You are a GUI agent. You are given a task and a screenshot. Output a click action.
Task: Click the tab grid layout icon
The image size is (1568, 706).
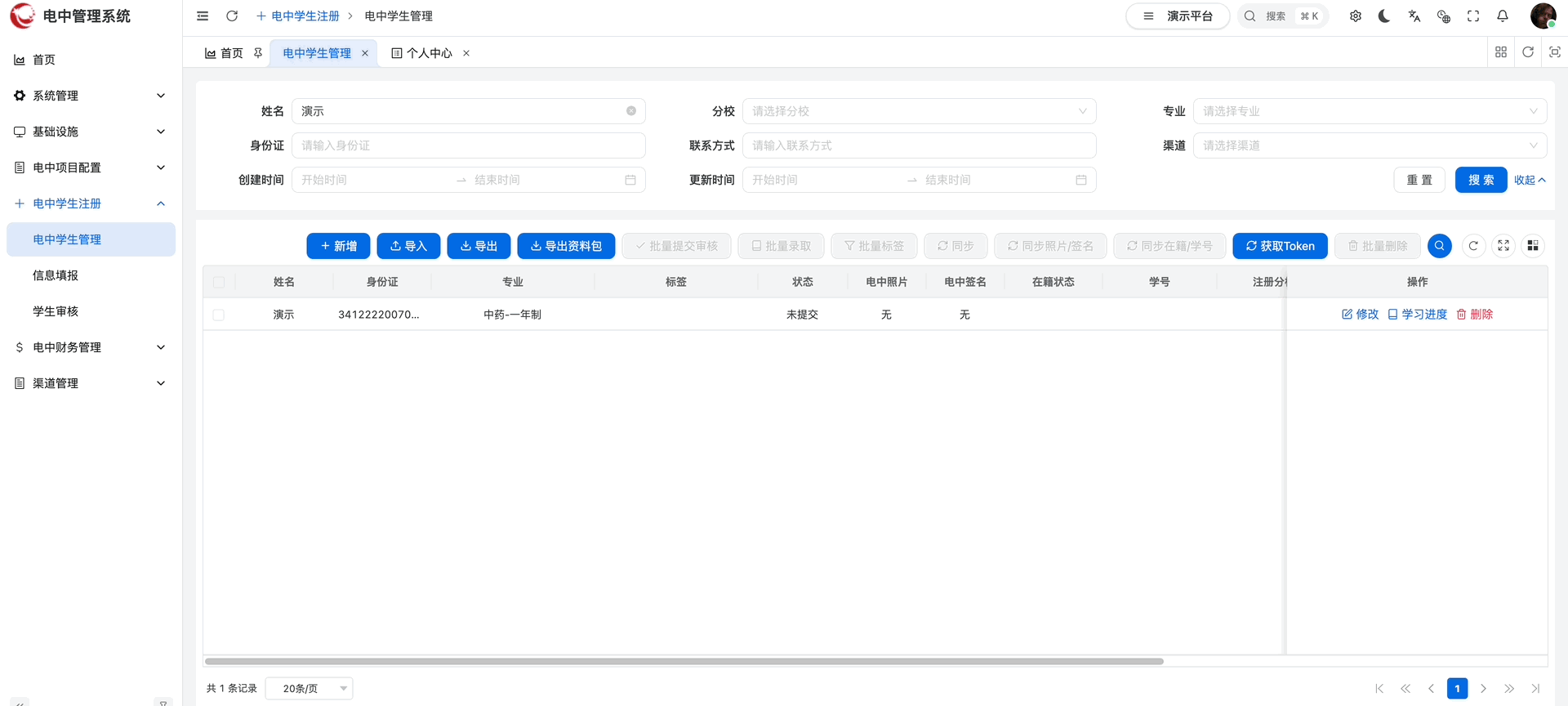point(1501,52)
